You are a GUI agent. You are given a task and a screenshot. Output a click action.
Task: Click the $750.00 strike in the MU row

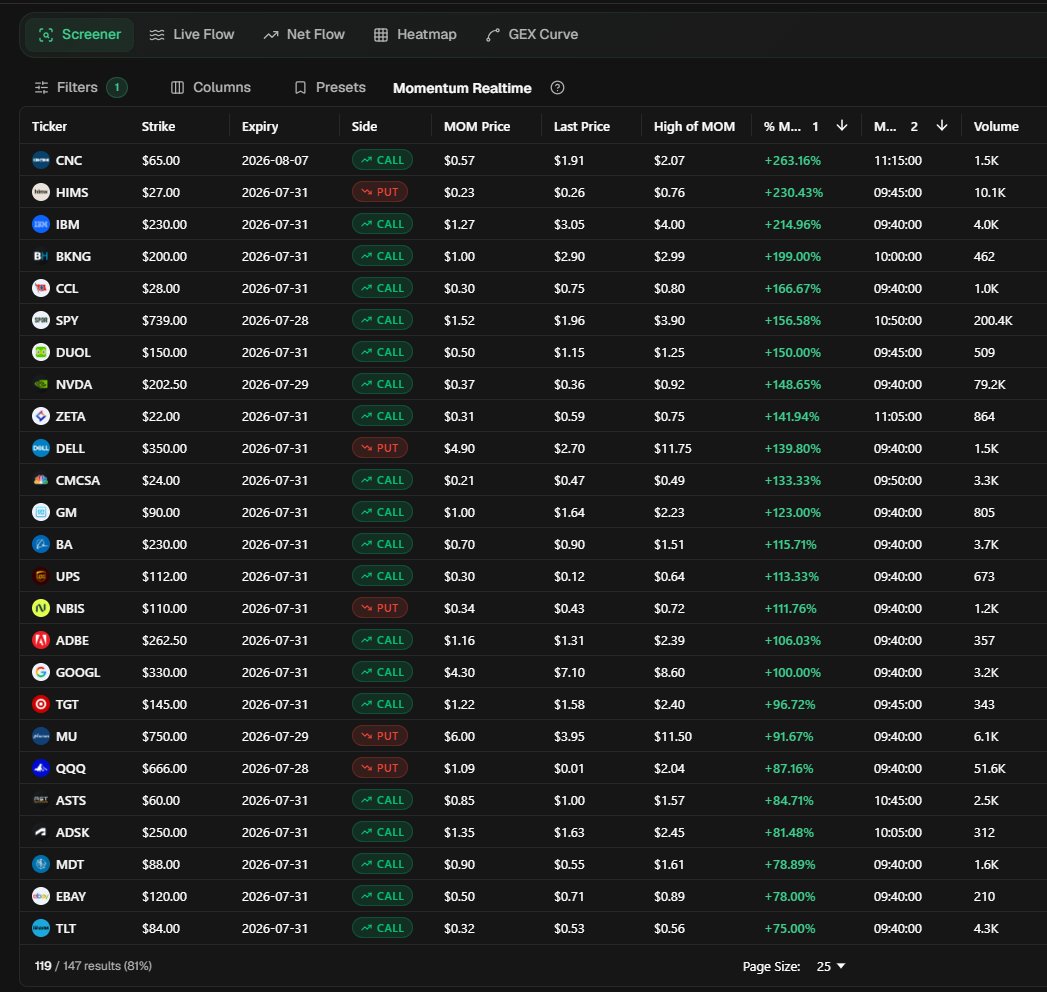164,736
